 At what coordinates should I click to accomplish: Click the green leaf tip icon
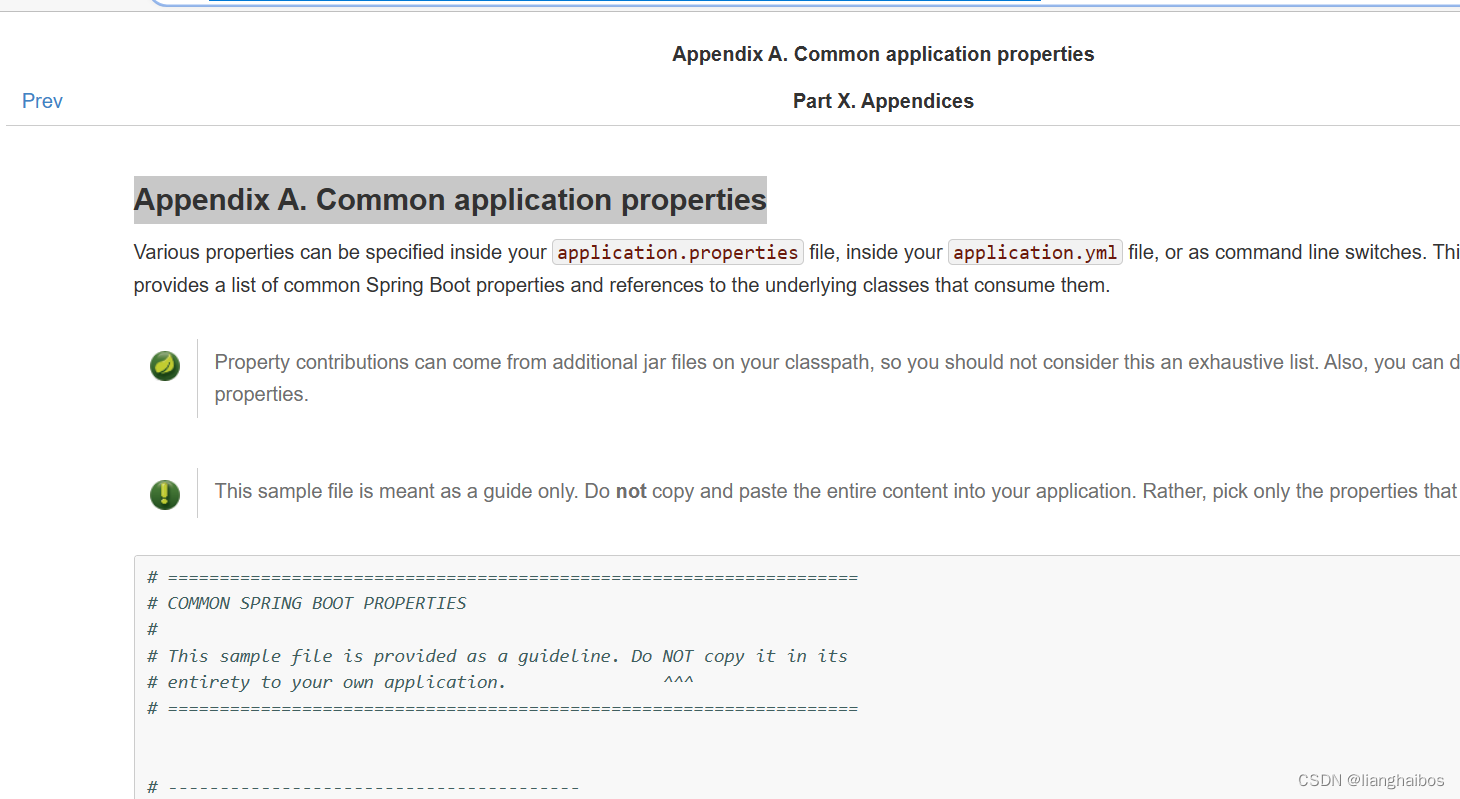pyautogui.click(x=165, y=366)
